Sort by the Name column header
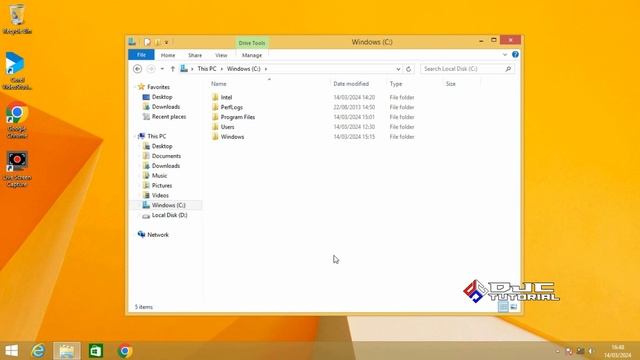The height and width of the screenshot is (360, 640). [218, 84]
